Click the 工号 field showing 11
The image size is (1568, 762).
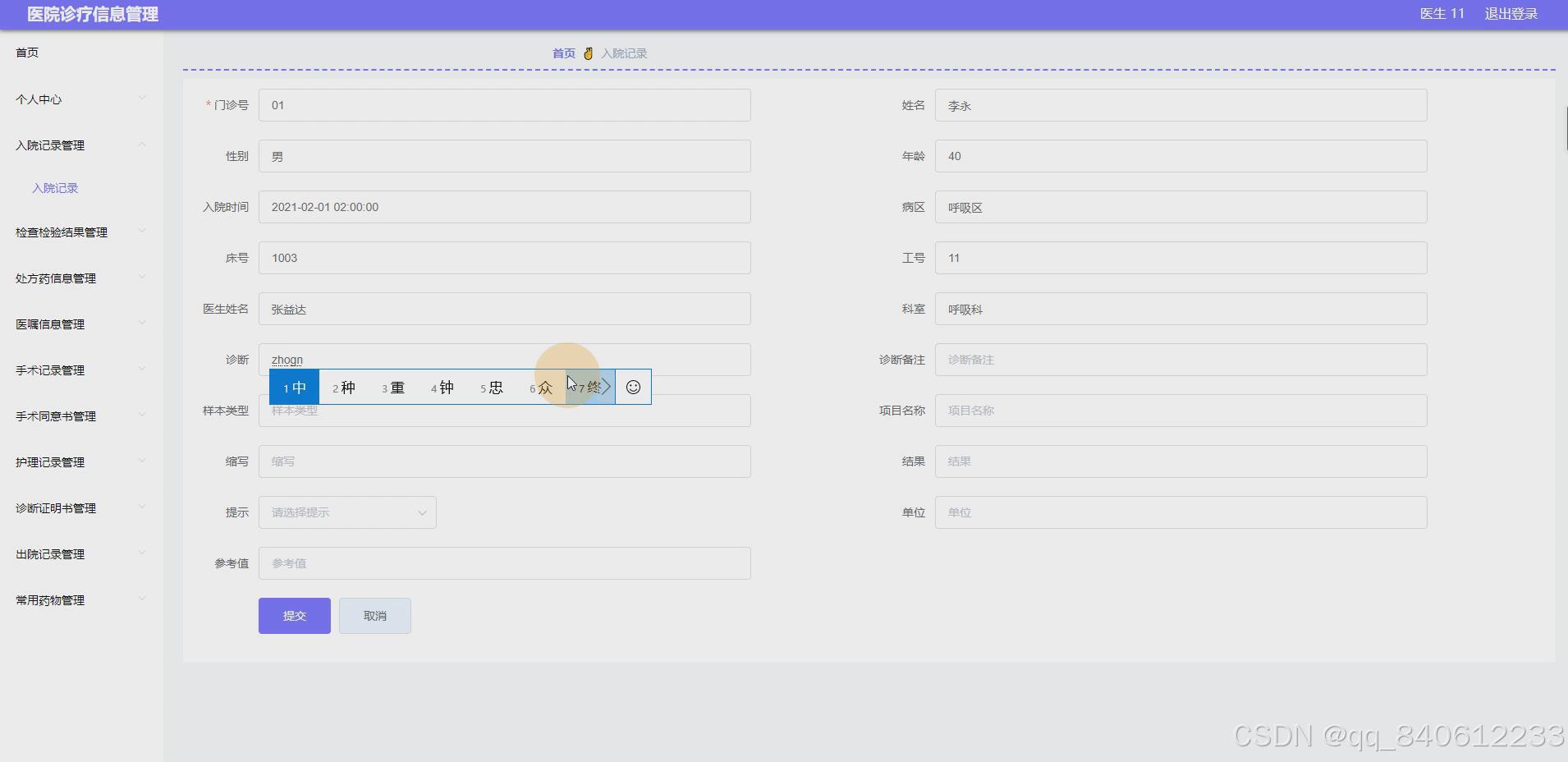1181,258
